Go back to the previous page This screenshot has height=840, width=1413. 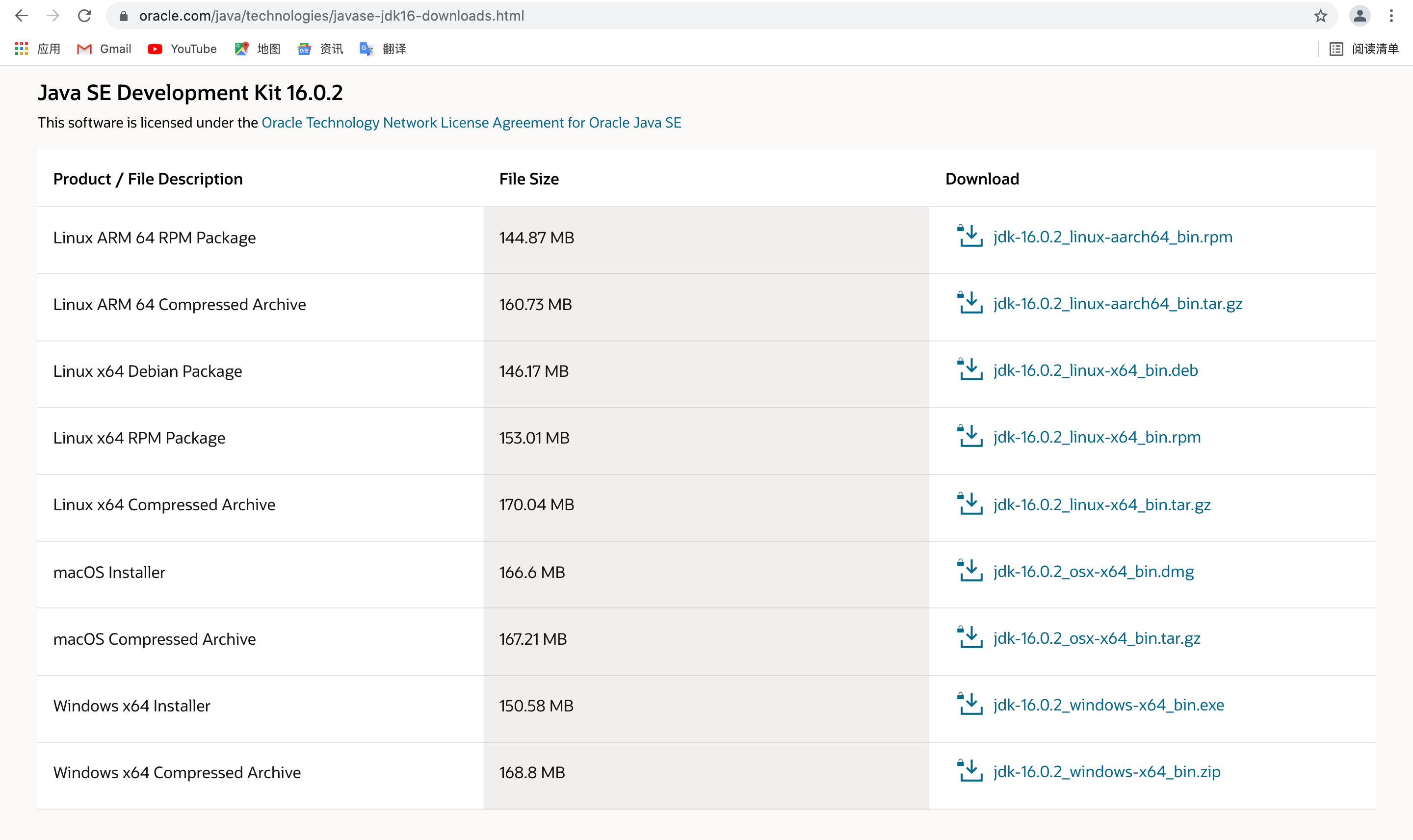click(22, 16)
